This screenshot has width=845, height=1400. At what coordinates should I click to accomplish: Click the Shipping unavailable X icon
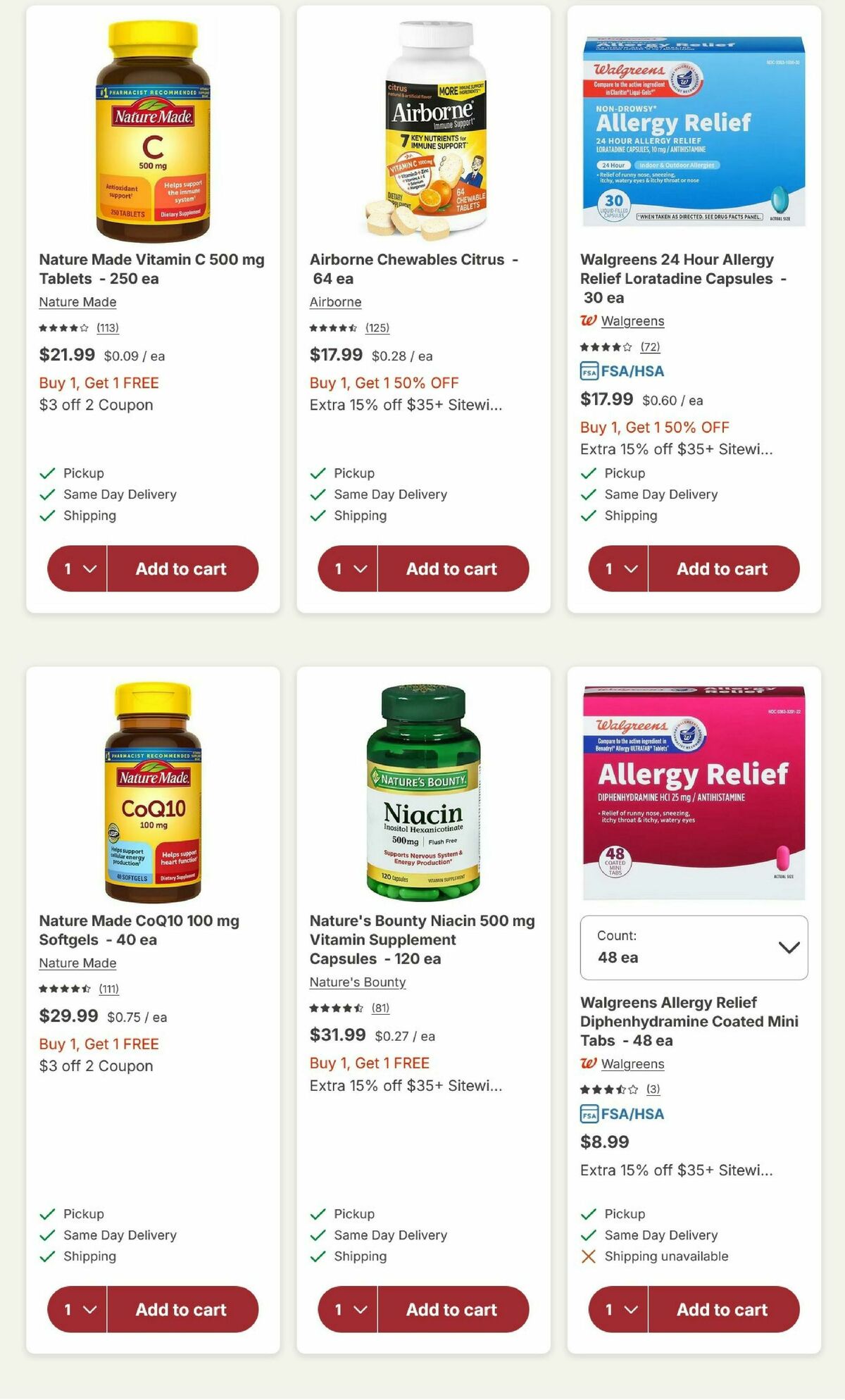click(587, 1256)
